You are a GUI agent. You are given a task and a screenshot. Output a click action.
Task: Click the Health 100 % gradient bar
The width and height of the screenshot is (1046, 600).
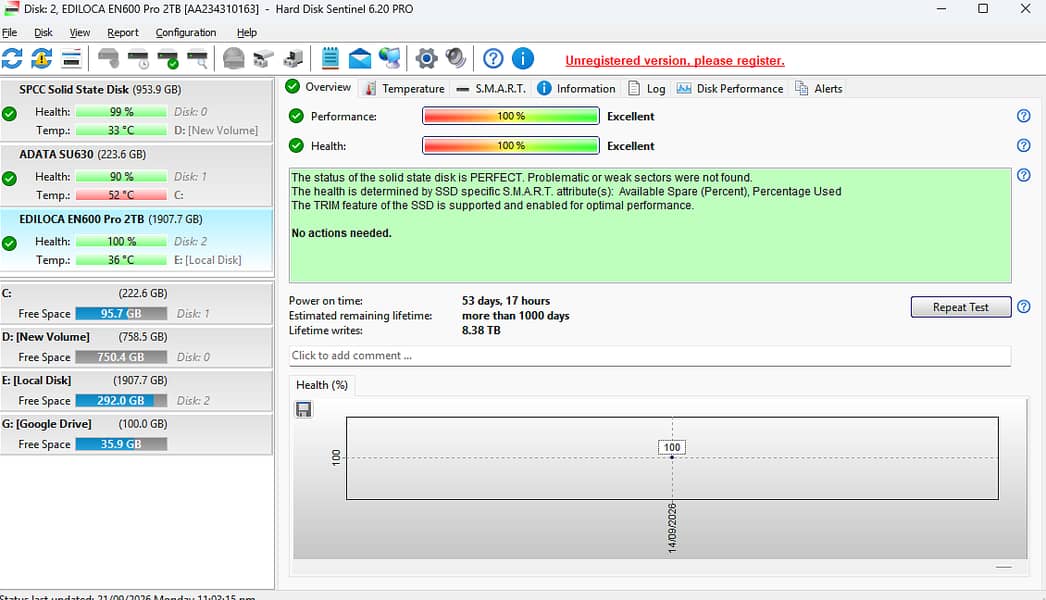pyautogui.click(x=510, y=145)
